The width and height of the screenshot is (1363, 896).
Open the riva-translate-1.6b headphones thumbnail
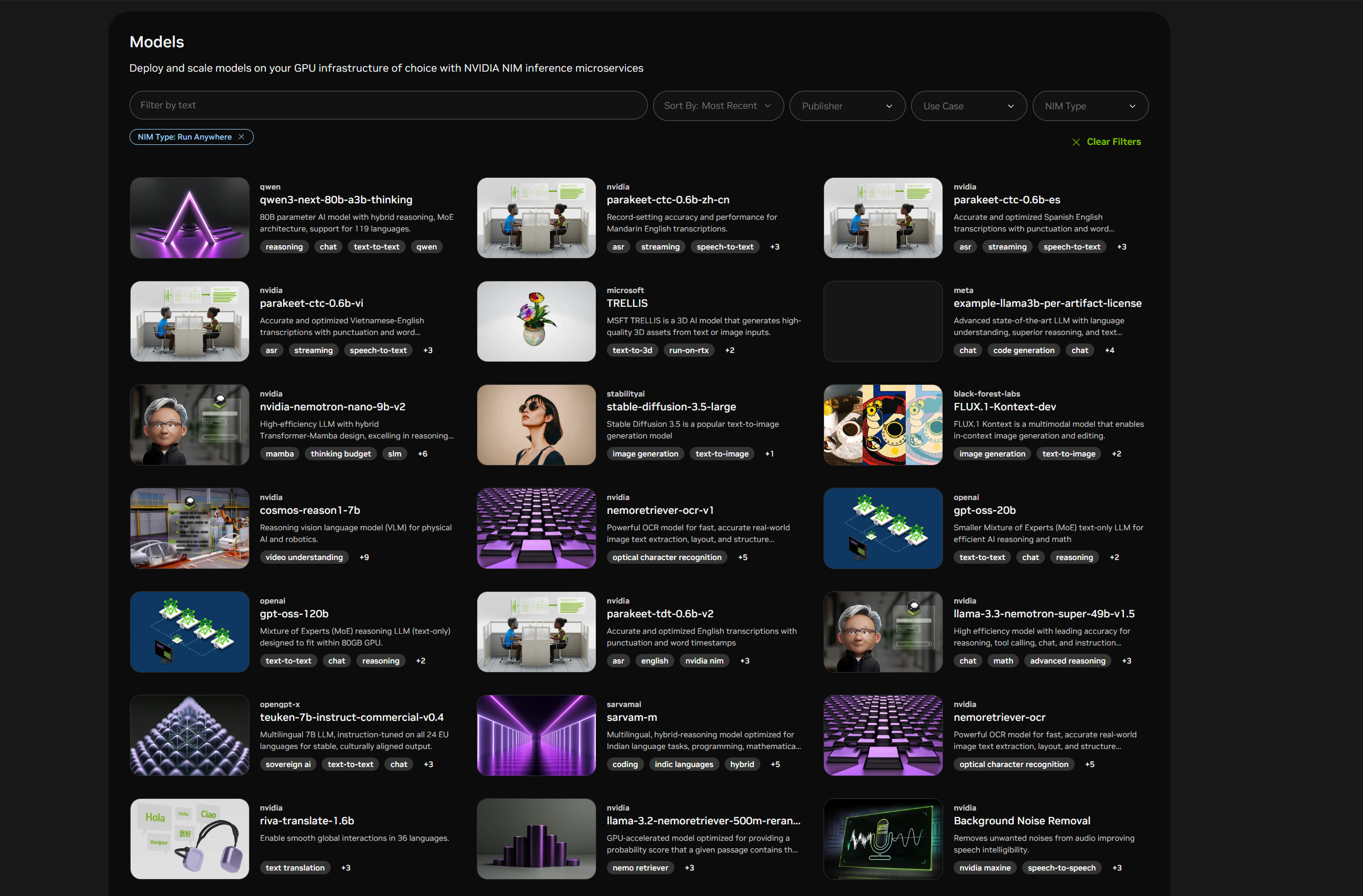190,839
